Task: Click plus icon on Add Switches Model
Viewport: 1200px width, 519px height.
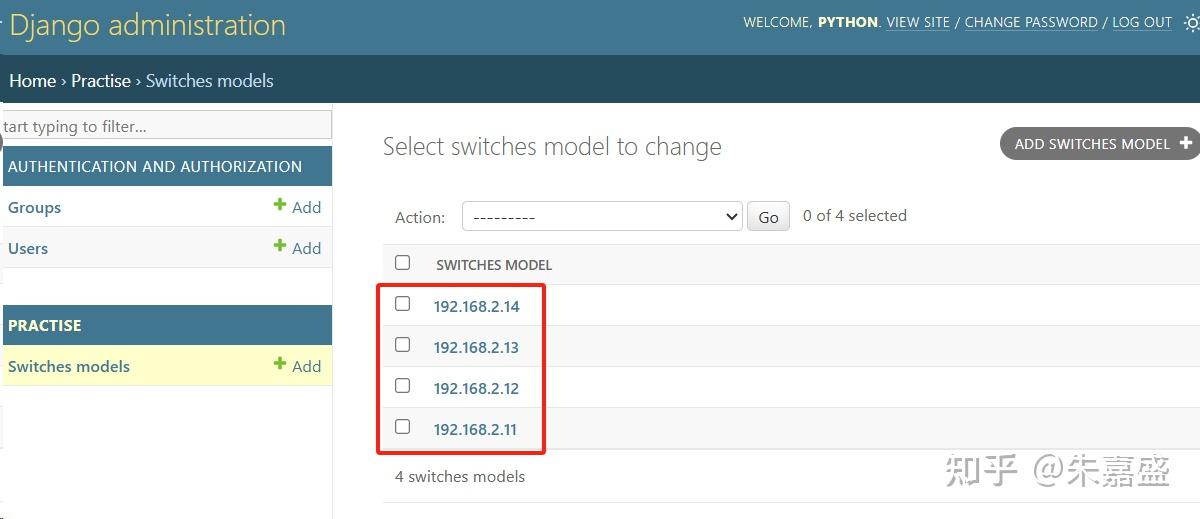Action: (1186, 143)
